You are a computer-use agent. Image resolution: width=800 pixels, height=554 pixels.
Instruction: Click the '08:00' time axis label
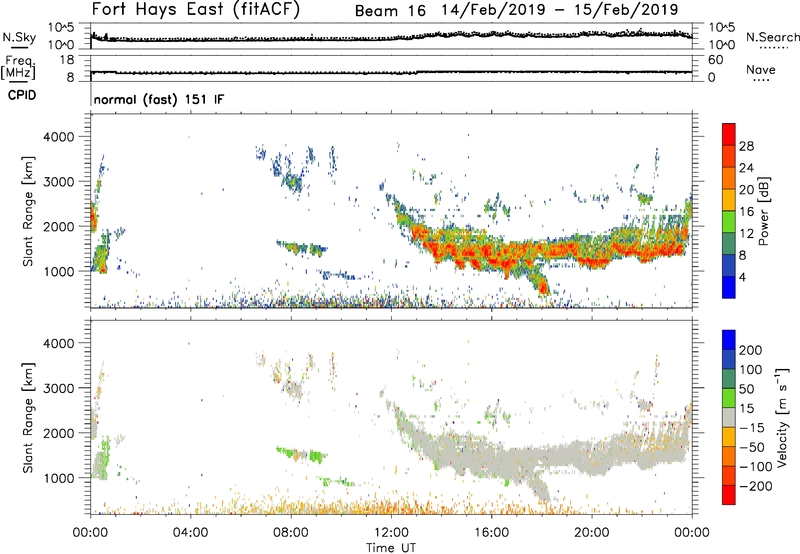pyautogui.click(x=291, y=533)
